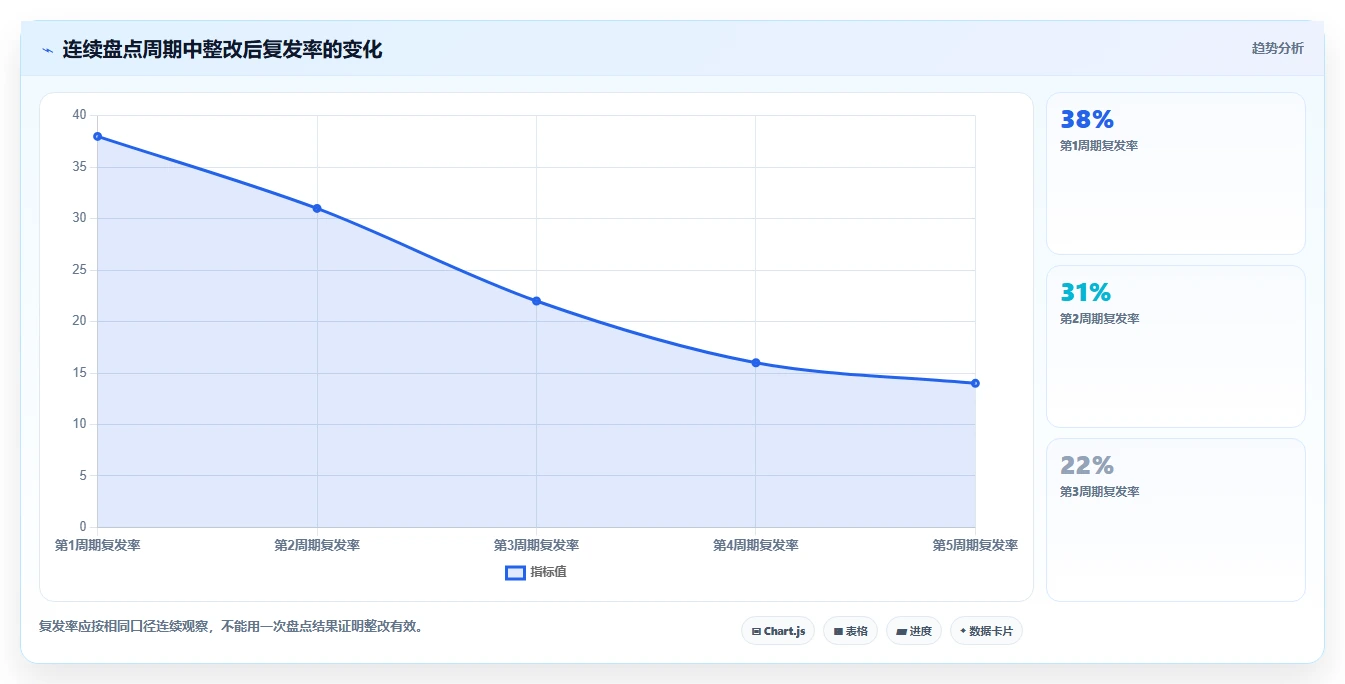Toggle the 指标值 legend swatch

pos(515,573)
